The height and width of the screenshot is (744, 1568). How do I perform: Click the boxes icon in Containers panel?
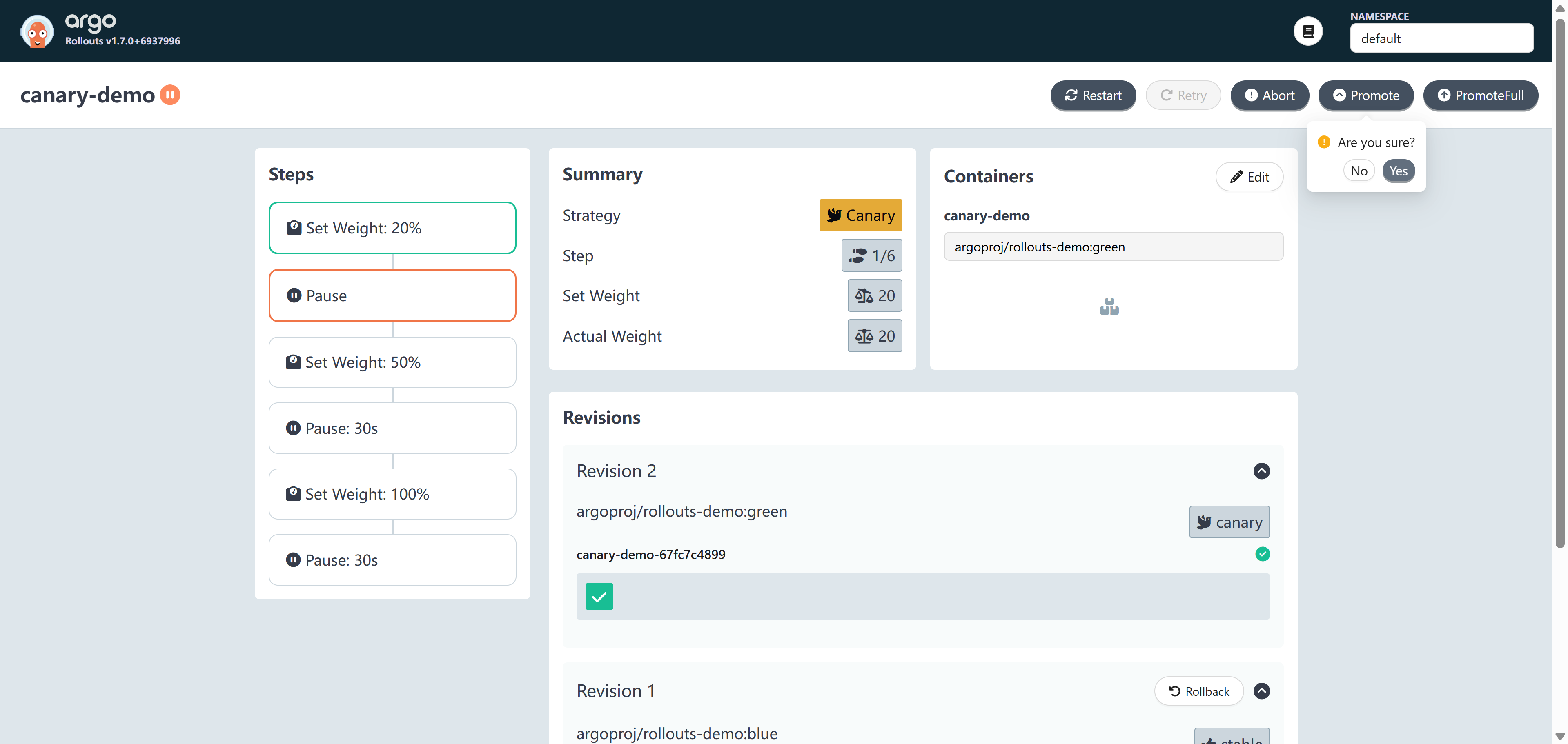click(1109, 306)
